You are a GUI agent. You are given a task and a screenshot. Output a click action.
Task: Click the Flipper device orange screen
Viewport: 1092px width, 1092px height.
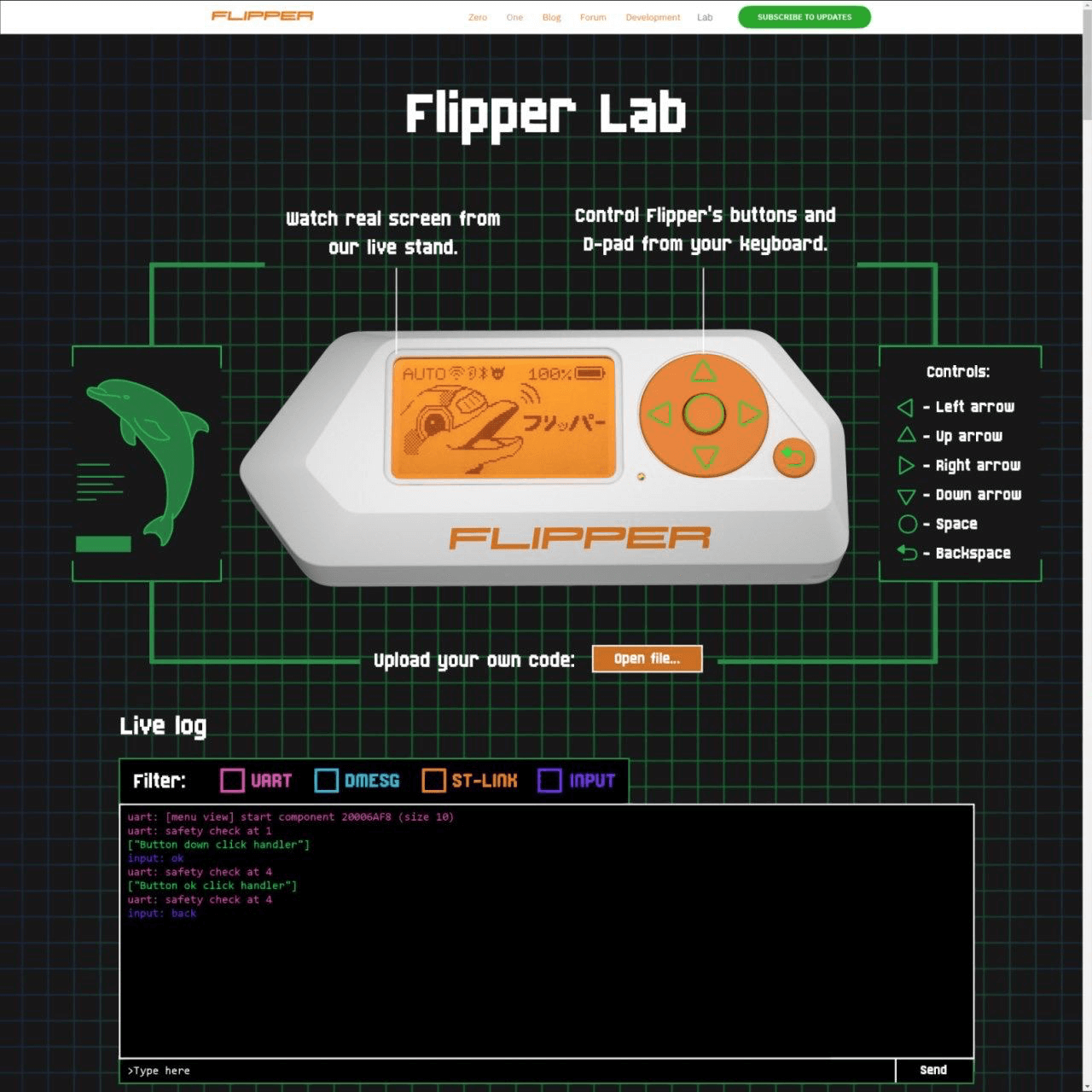(x=502, y=418)
